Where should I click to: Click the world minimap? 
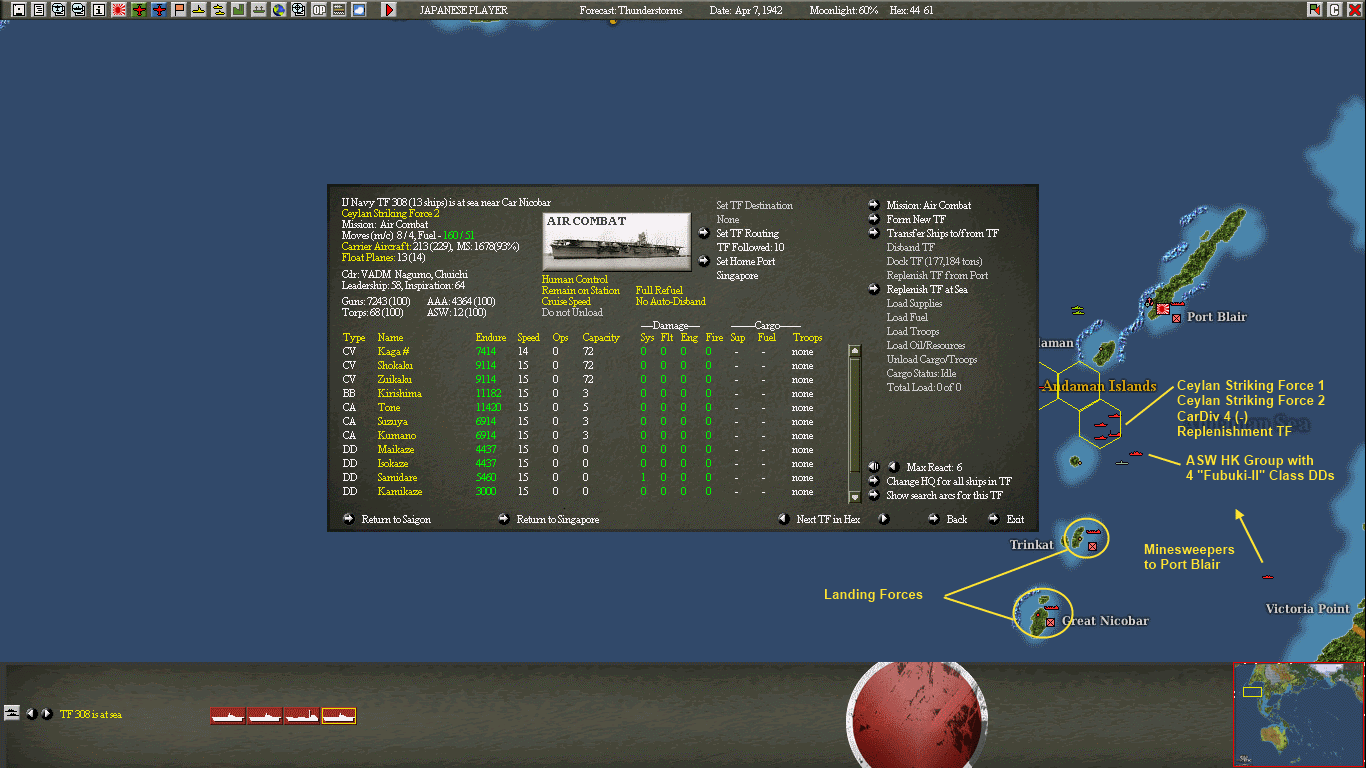point(1299,714)
